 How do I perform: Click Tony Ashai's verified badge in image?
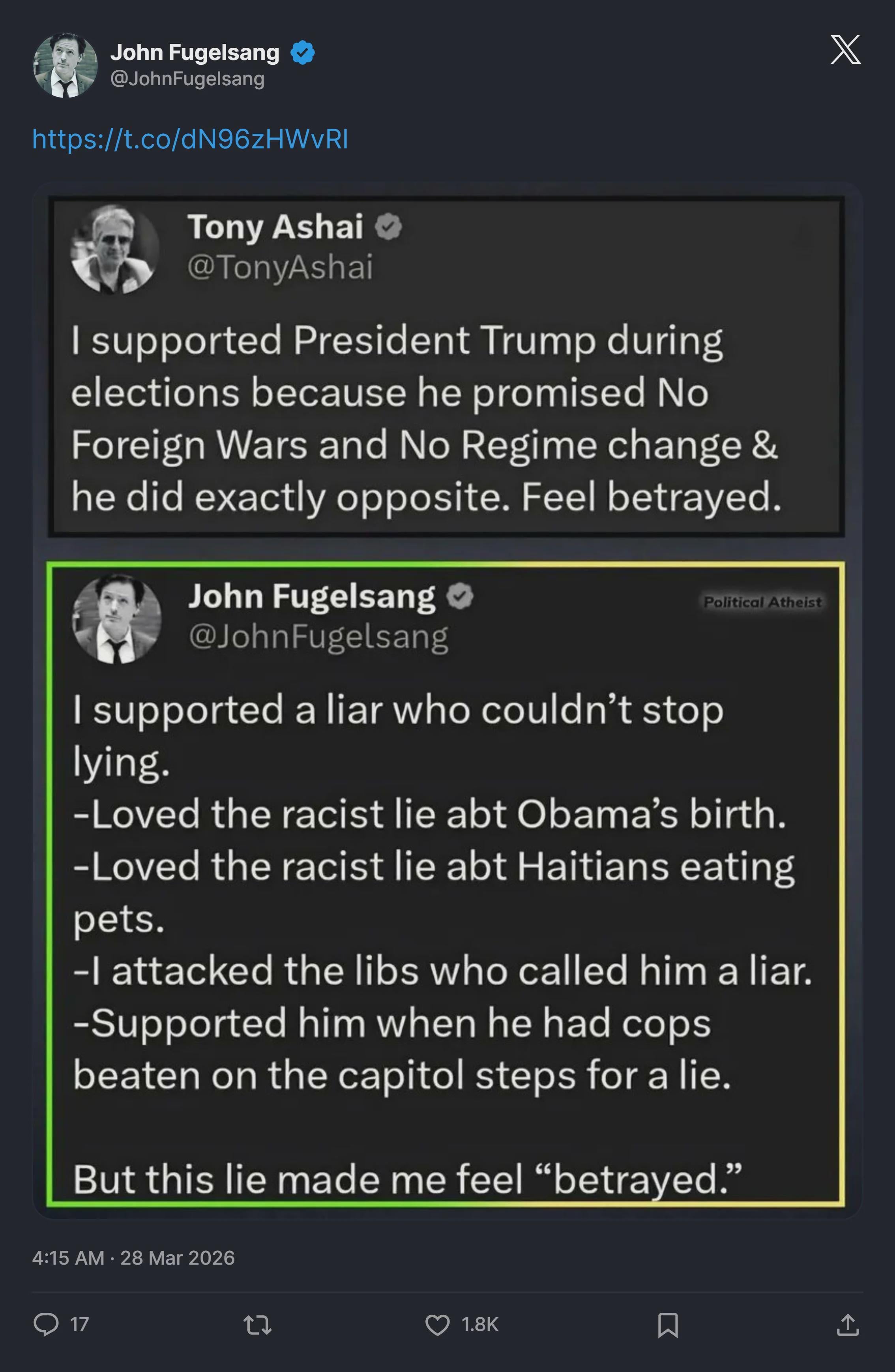click(388, 227)
